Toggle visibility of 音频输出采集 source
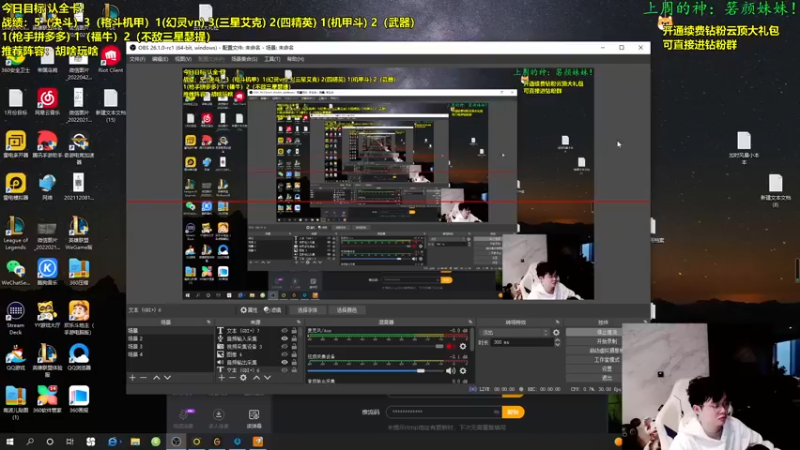The image size is (800, 450). 285,362
